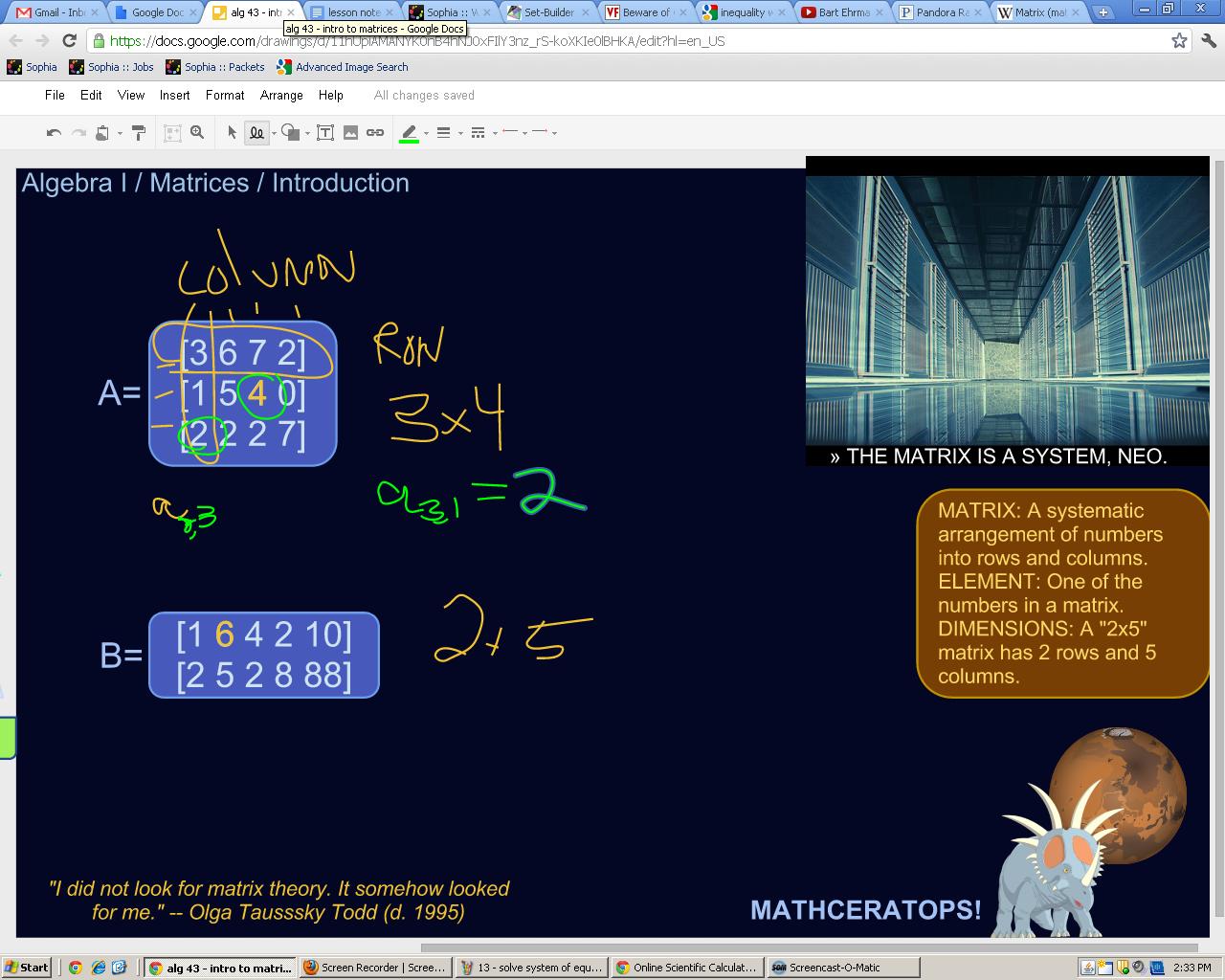Open the Arrange menu
This screenshot has width=1225, height=980.
click(280, 95)
